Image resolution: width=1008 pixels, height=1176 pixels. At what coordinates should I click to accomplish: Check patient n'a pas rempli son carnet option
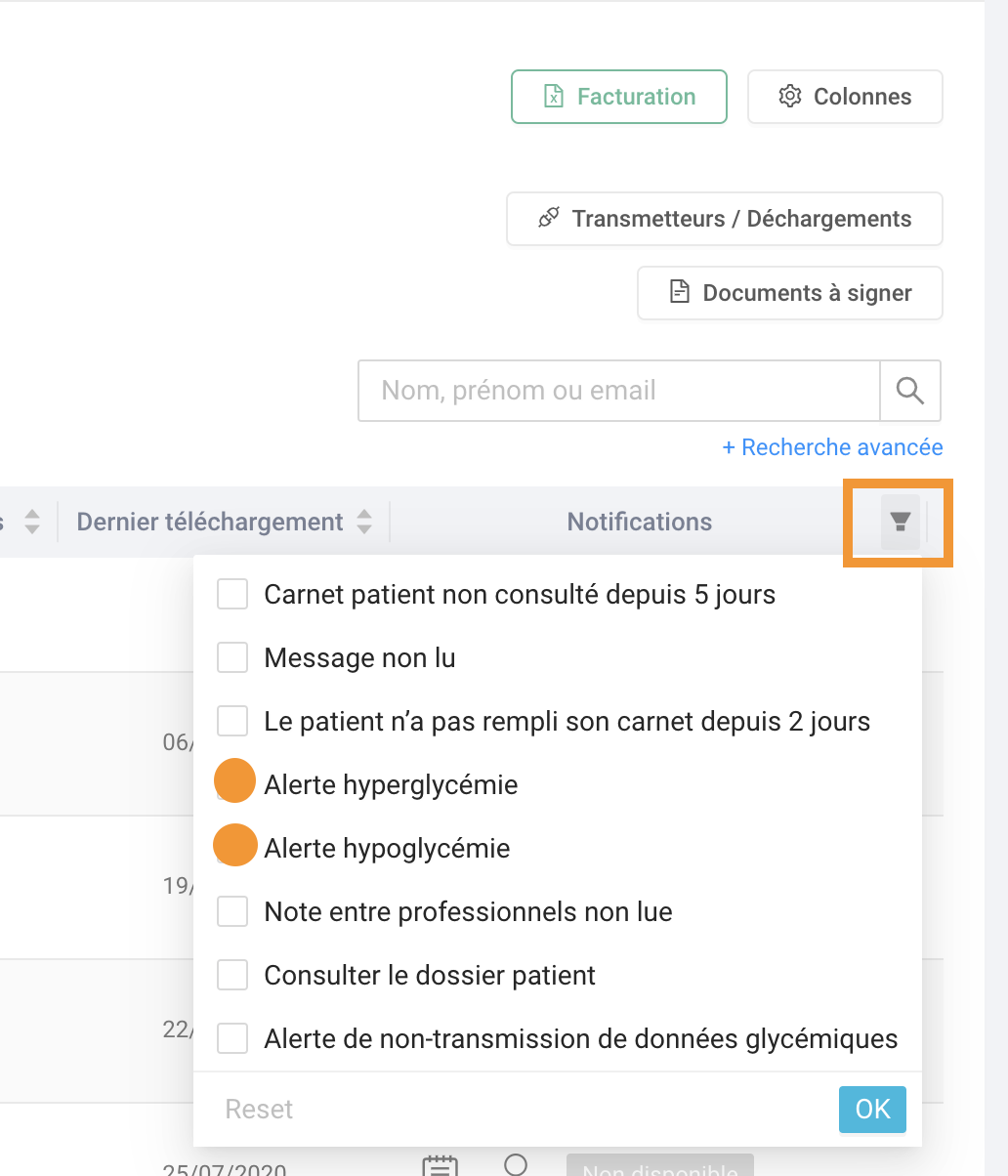pyautogui.click(x=232, y=721)
